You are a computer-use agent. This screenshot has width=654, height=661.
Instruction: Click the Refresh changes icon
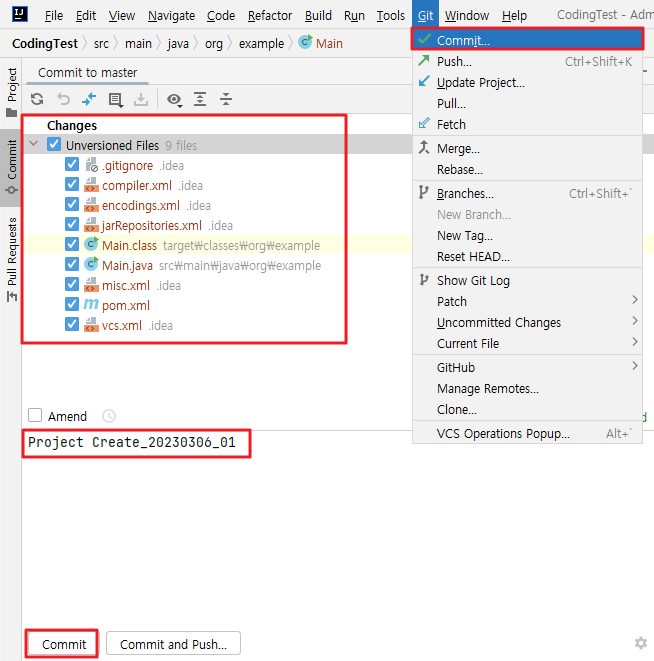click(37, 99)
